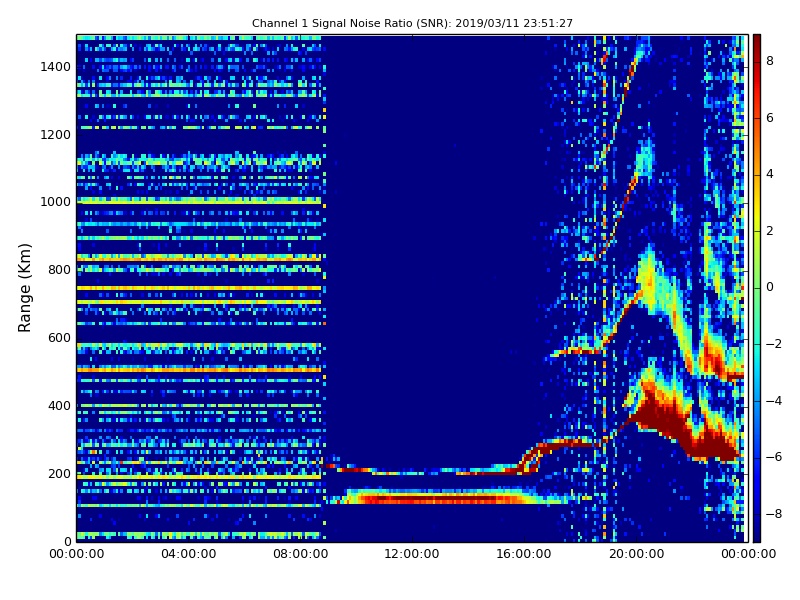Click the colorbar label −8

(x=774, y=514)
